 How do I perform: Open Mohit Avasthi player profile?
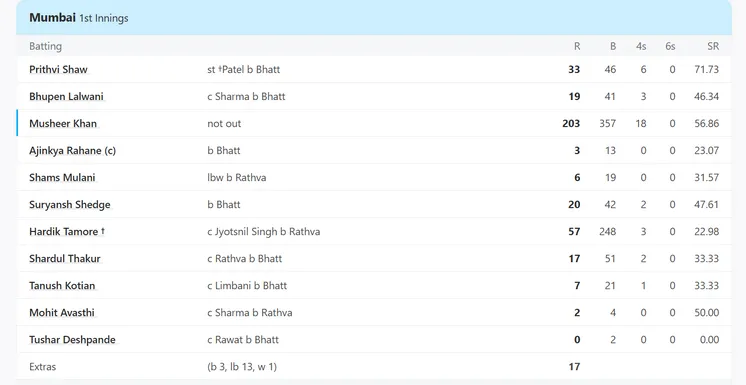point(62,313)
